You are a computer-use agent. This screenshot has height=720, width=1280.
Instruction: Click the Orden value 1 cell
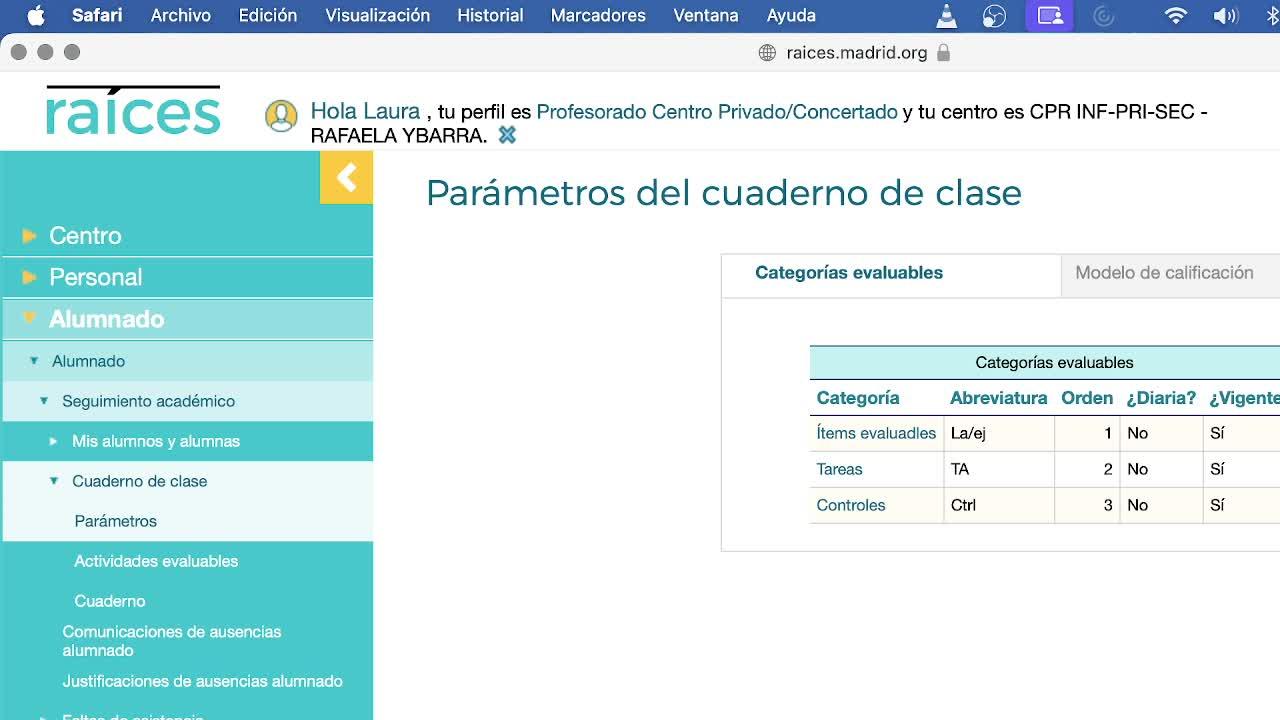point(1087,433)
